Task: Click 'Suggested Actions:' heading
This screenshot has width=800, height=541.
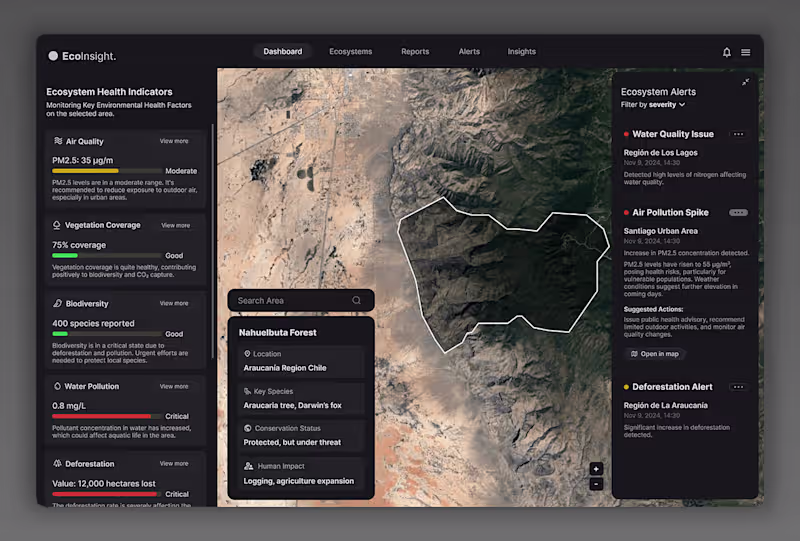Action: (653, 309)
